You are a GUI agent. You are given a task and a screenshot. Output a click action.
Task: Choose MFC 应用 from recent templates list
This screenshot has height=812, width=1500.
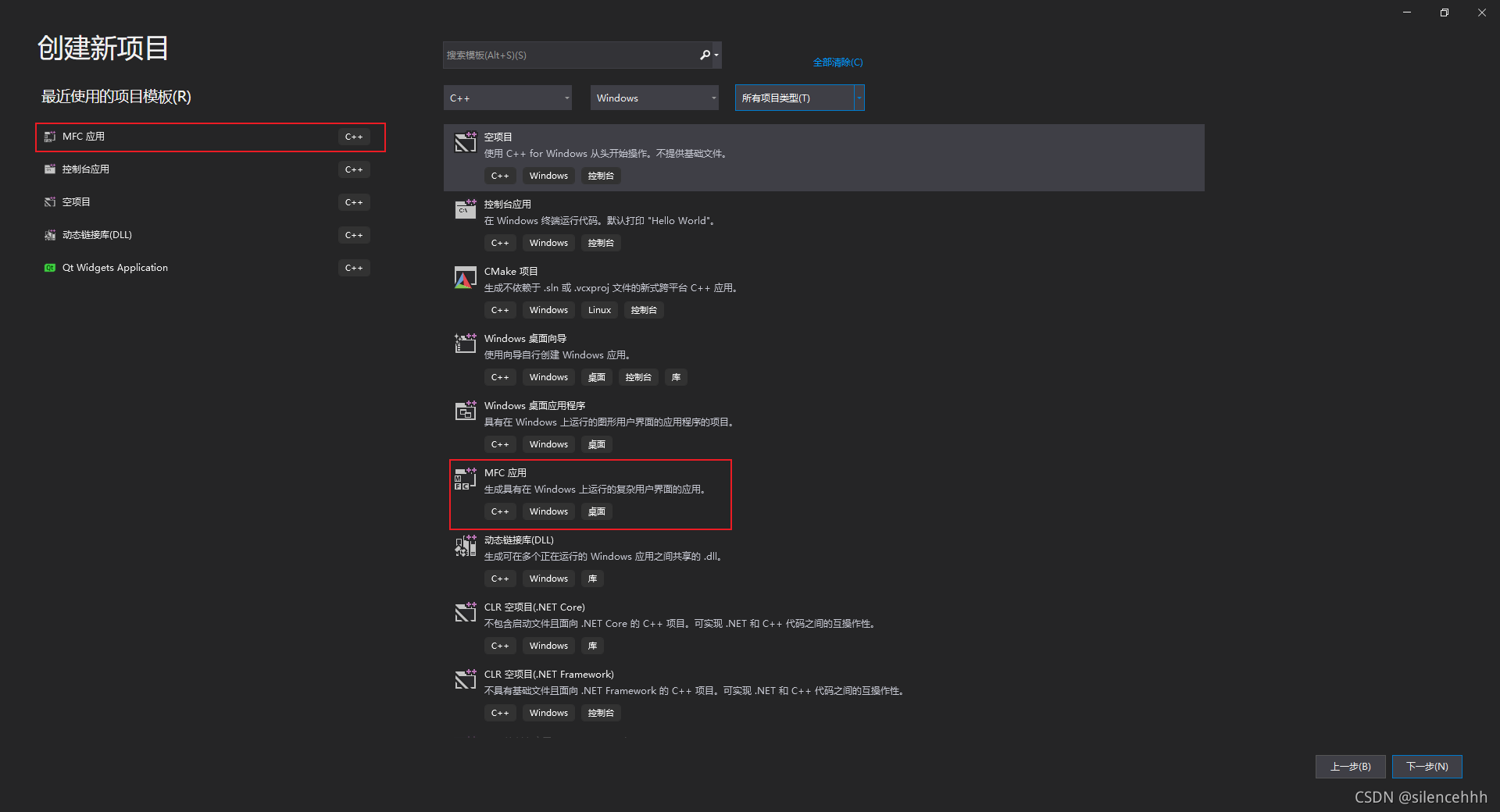pos(210,137)
